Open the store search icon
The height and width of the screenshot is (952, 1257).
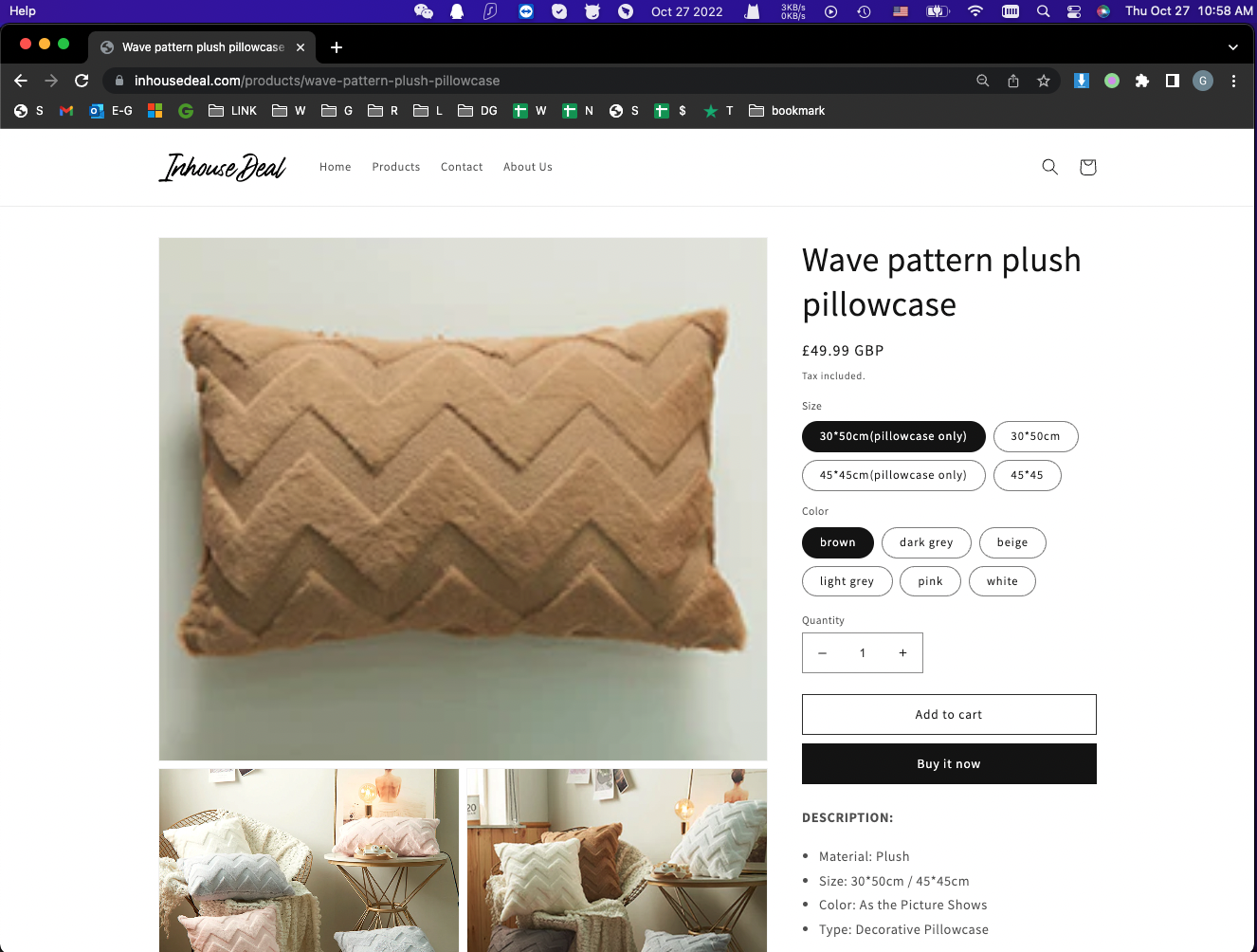[1049, 167]
